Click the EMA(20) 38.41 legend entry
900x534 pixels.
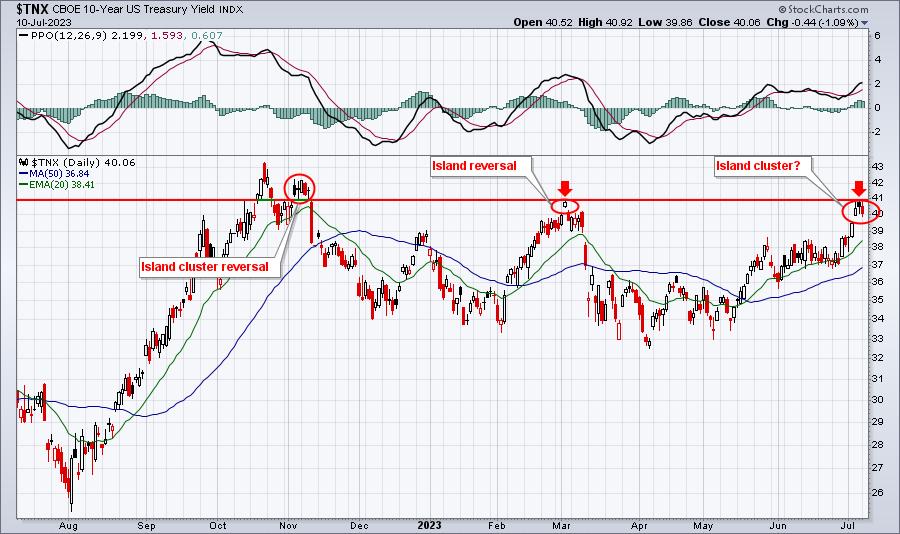57,184
